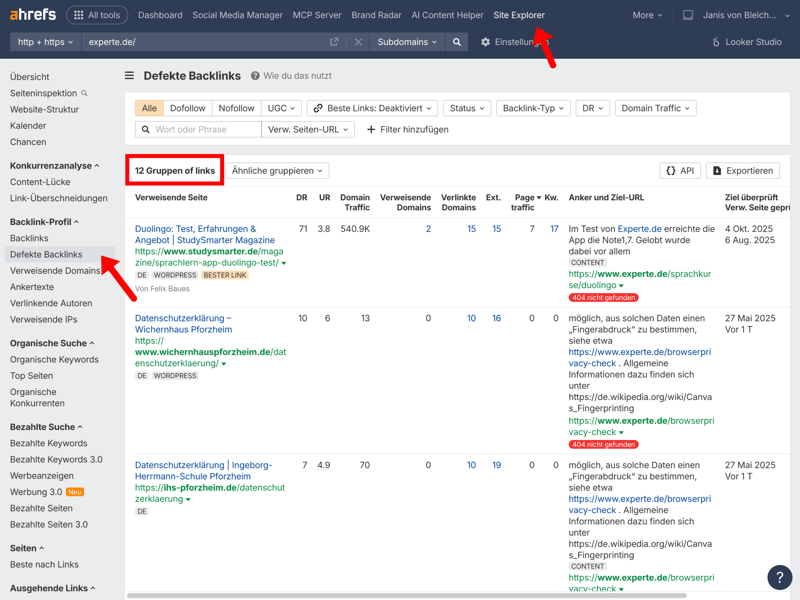Click the Seiteninspektion search icon in sidebar

(x=84, y=93)
